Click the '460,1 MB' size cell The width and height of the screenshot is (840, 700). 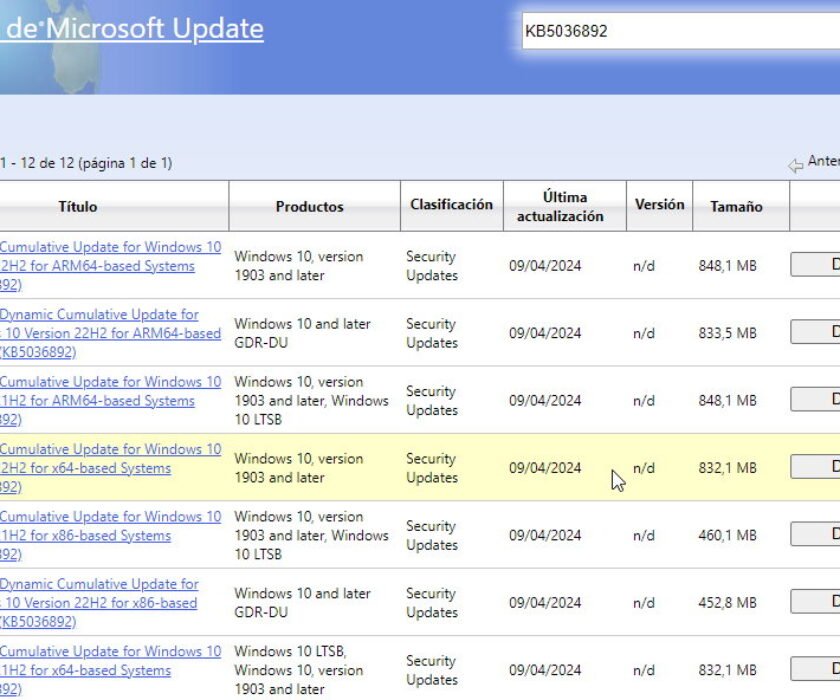coord(728,536)
